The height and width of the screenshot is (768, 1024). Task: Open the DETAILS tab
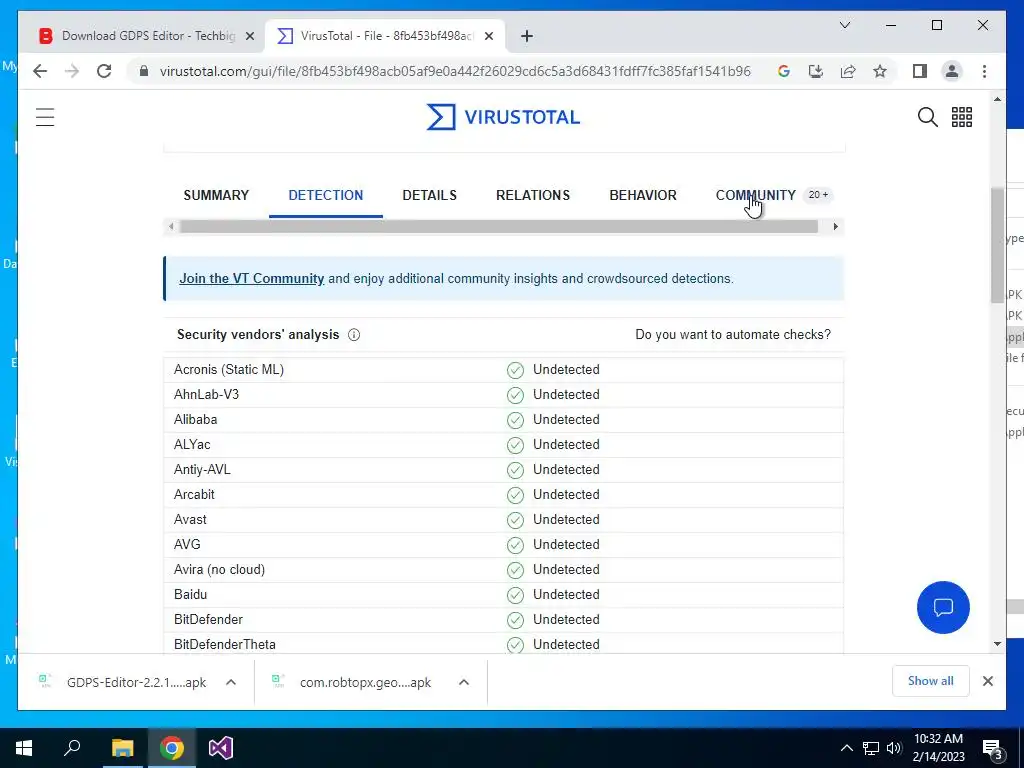[429, 195]
